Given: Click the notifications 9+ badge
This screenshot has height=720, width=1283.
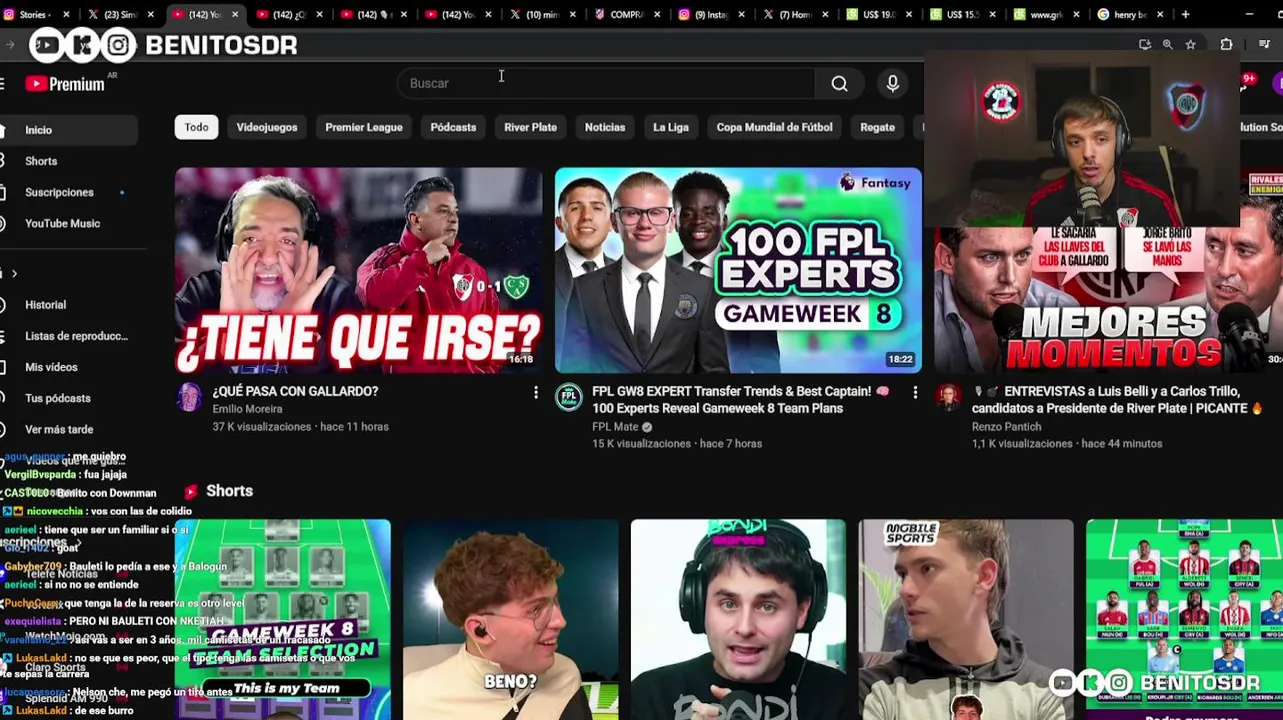Looking at the screenshot, I should (1248, 80).
